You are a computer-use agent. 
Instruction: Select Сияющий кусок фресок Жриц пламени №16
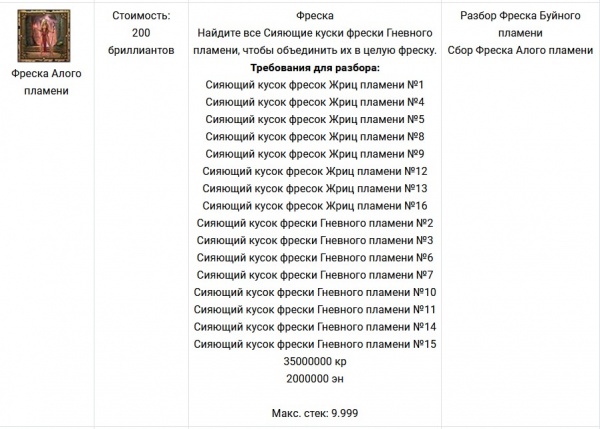click(315, 206)
